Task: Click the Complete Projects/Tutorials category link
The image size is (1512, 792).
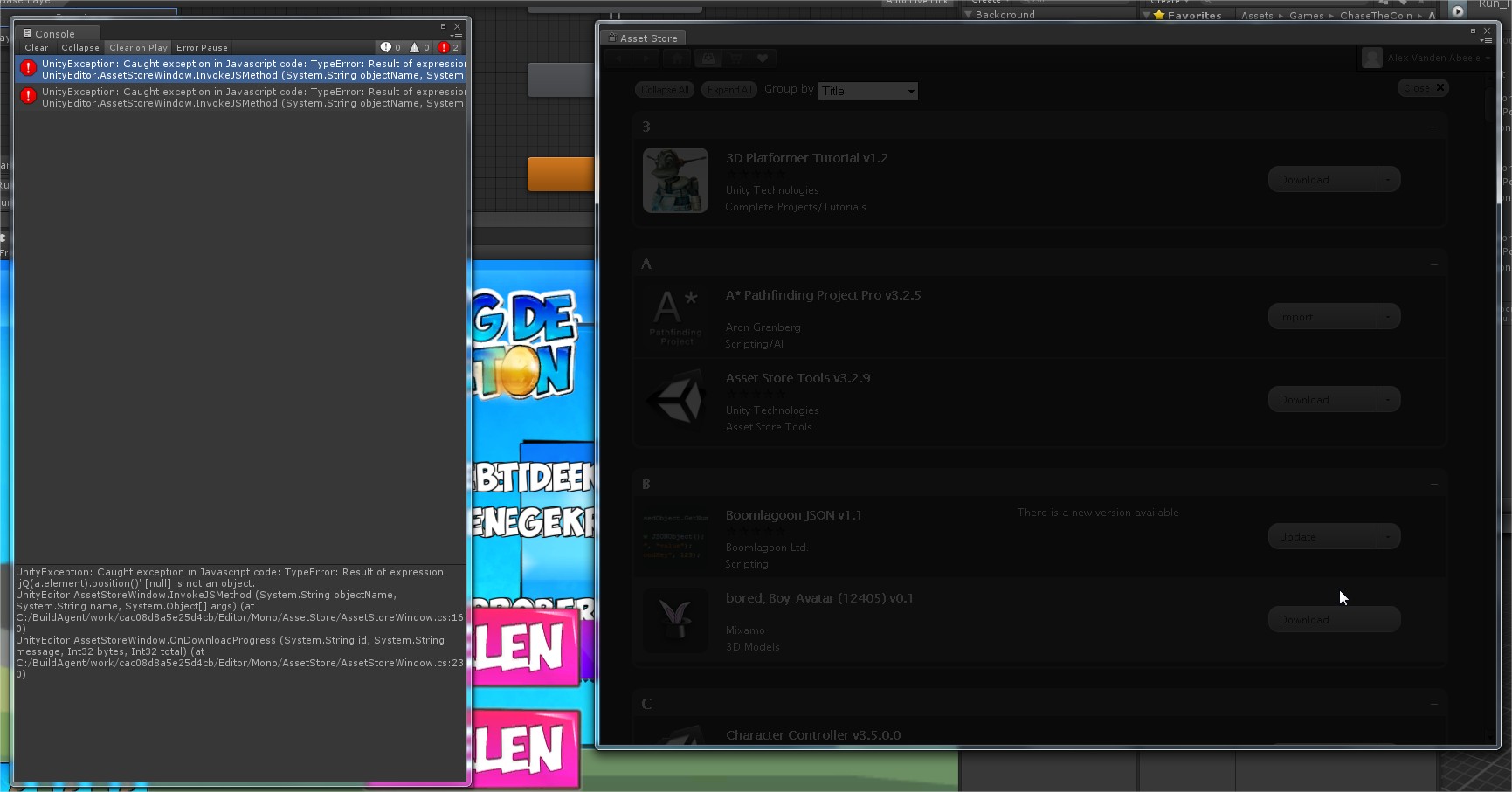Action: (x=795, y=207)
